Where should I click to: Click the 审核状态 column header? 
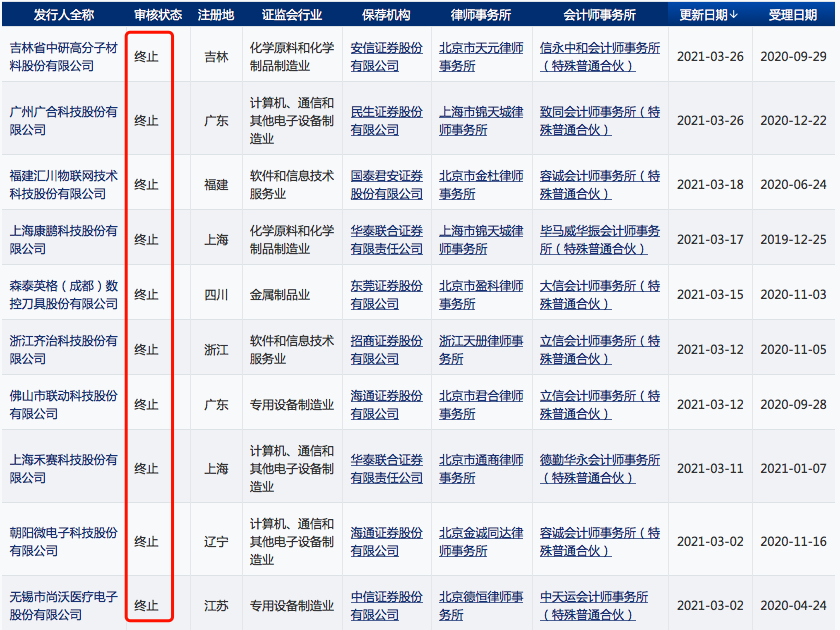click(159, 15)
